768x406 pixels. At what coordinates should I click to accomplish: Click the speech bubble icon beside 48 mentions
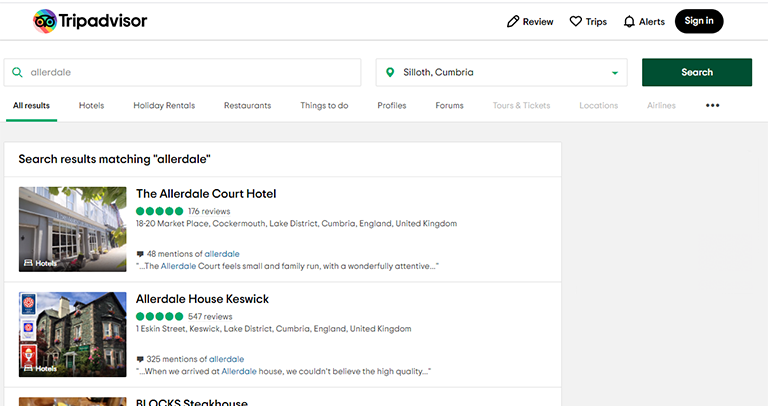point(140,254)
